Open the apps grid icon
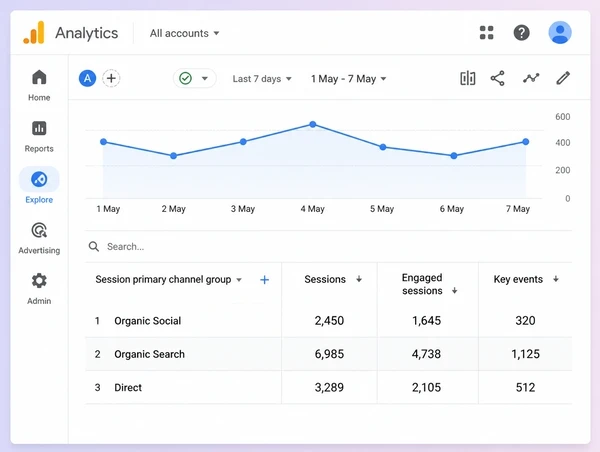The width and height of the screenshot is (600, 452). [486, 33]
